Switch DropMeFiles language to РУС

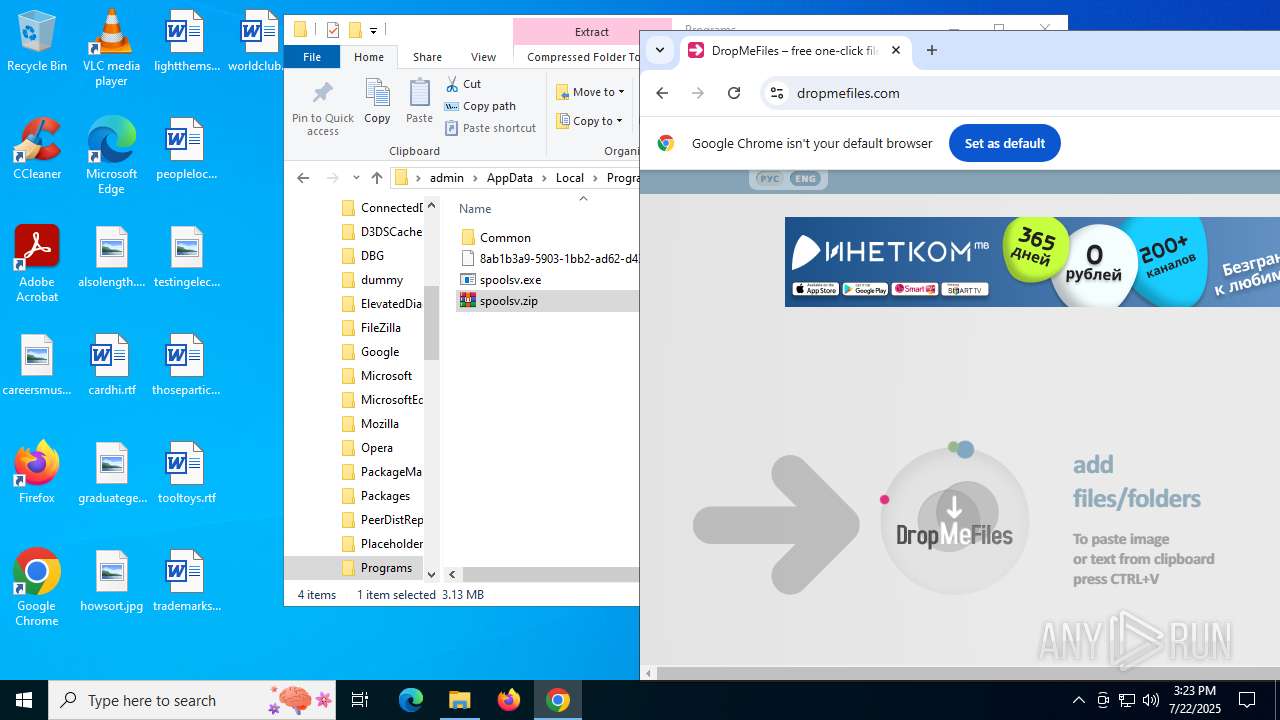[x=769, y=179]
